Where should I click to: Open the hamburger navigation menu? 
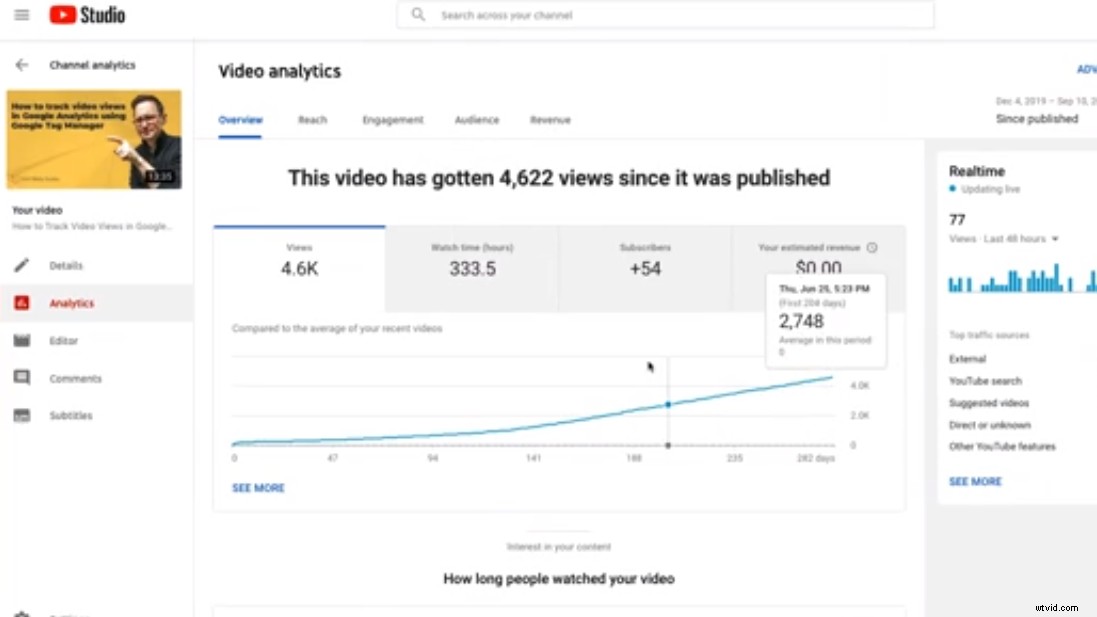(20, 14)
